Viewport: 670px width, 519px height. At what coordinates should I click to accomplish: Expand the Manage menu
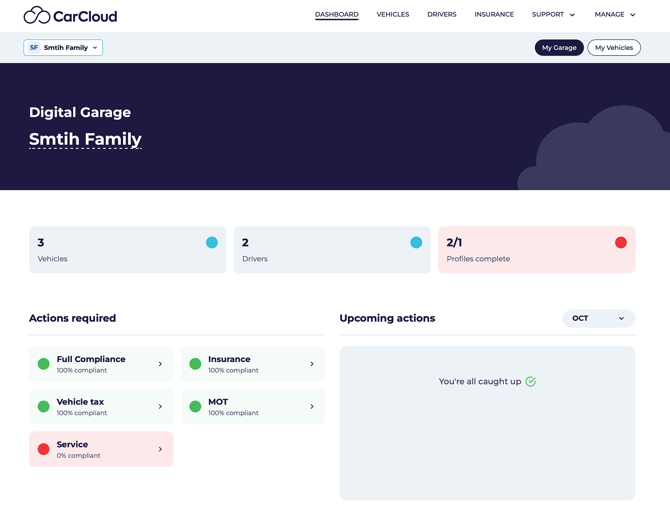click(x=615, y=15)
